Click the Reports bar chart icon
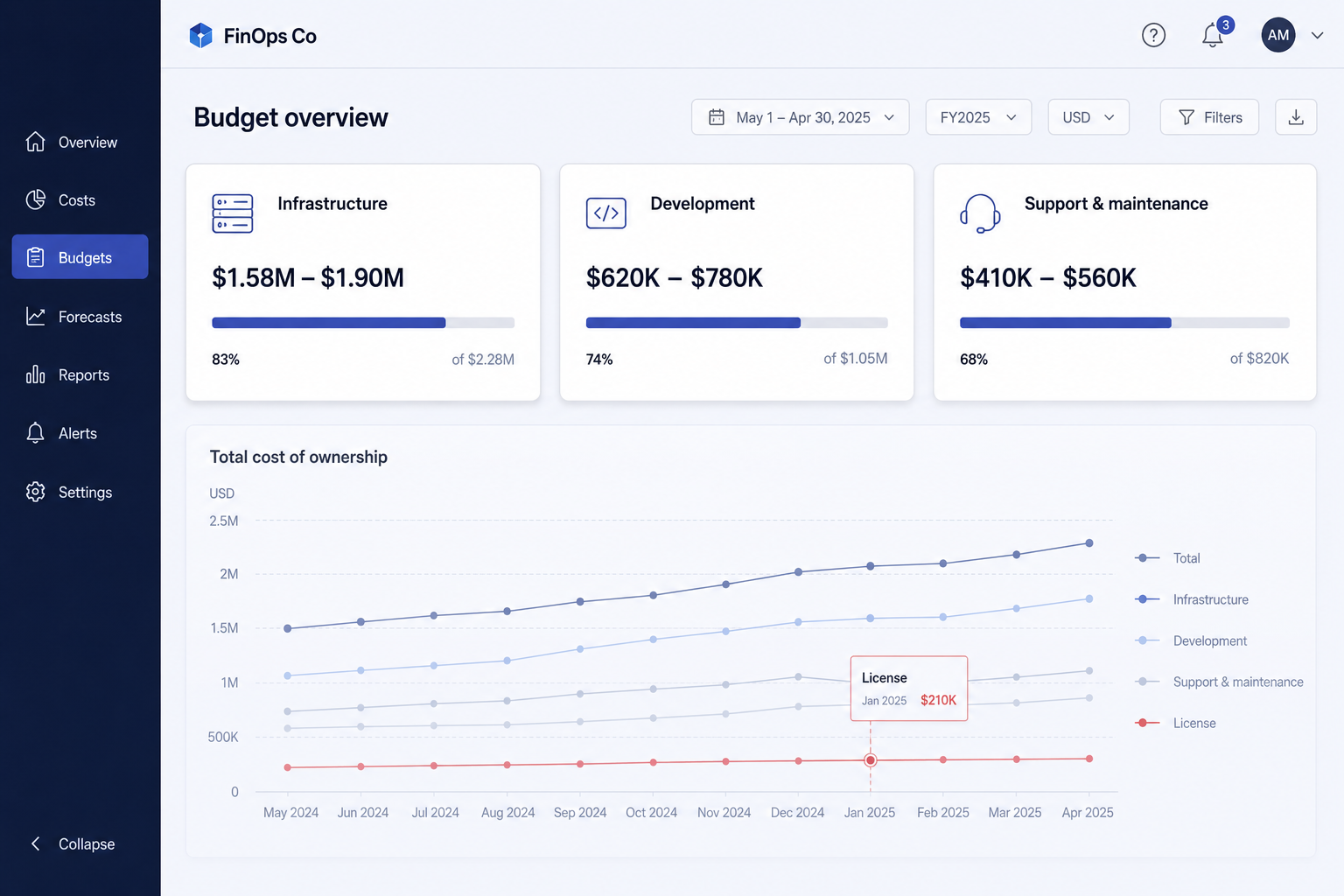Screen dimensions: 1344x896 [35, 374]
